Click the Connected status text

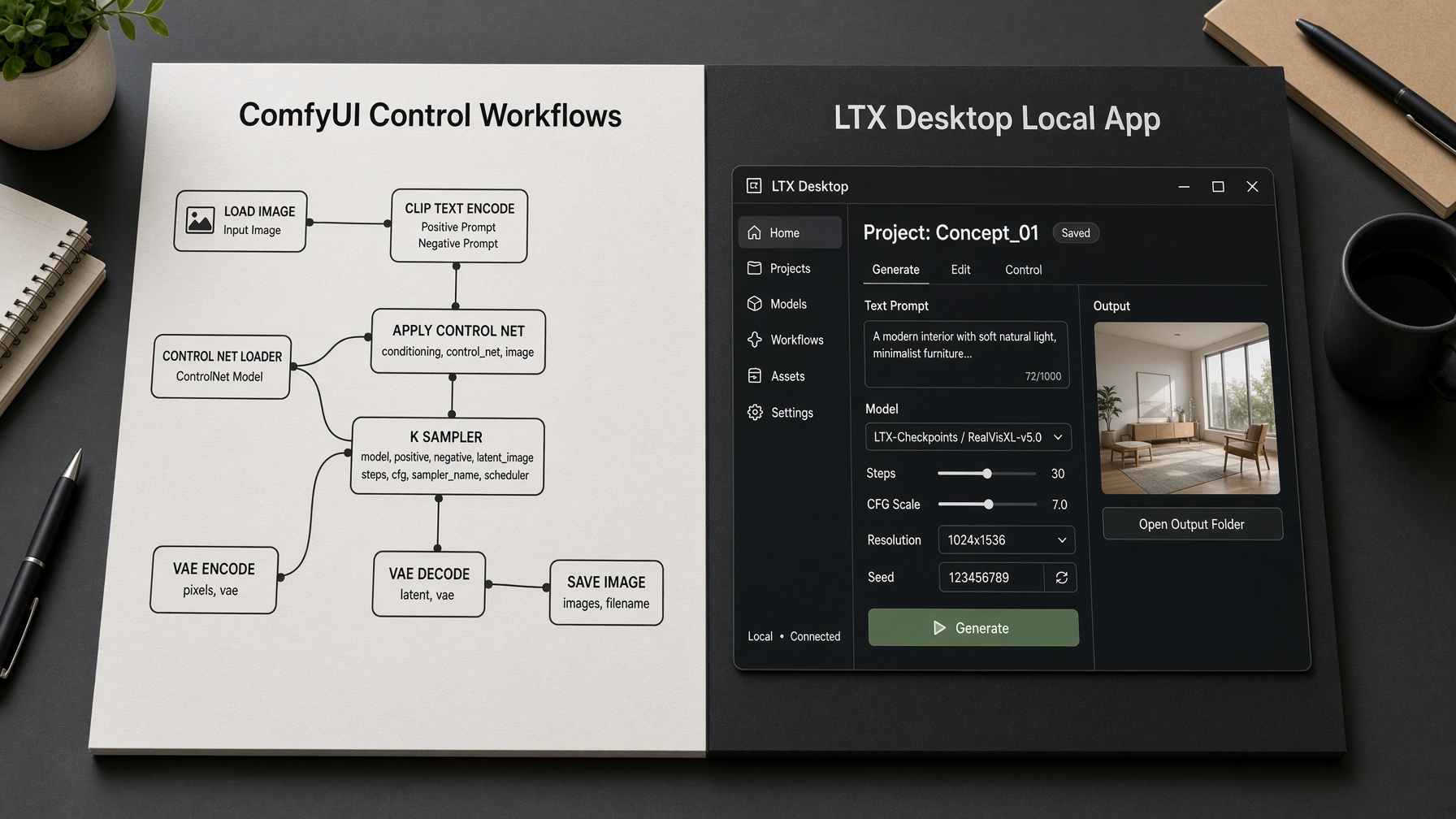[815, 636]
